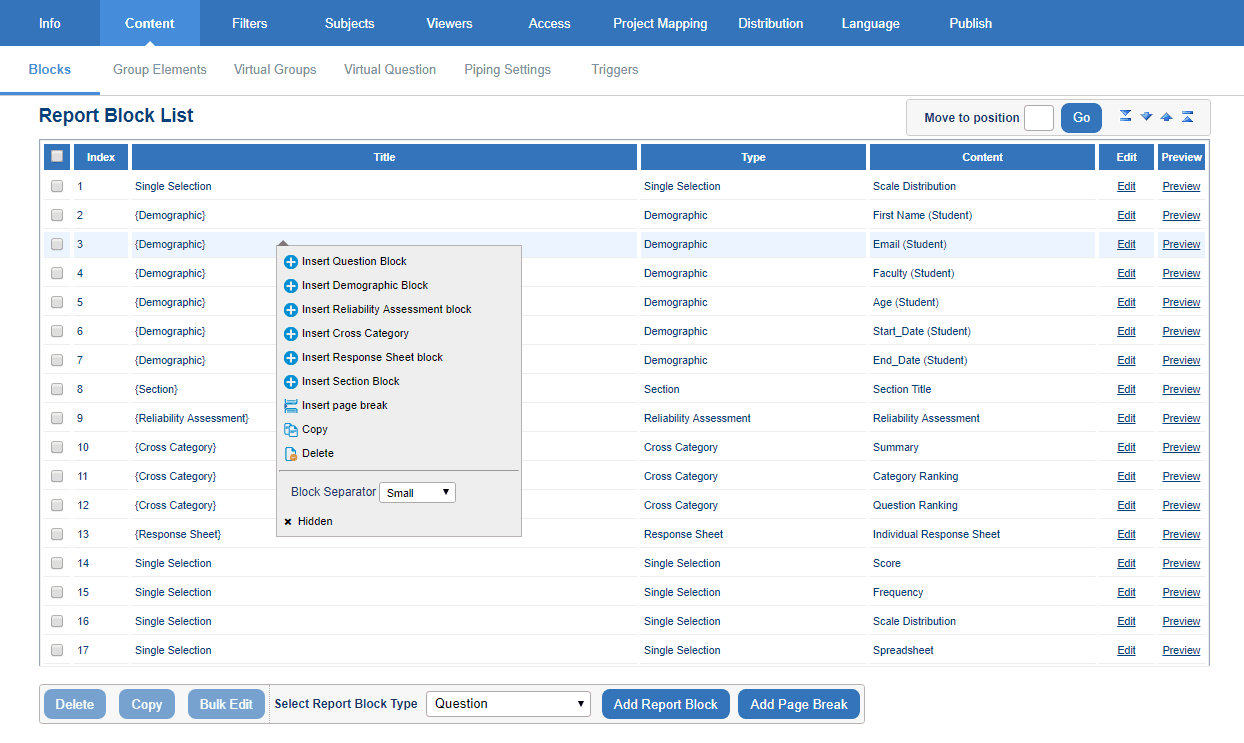
Task: Tick the checkbox for row 17 Spreadsheet
Action: pyautogui.click(x=57, y=650)
